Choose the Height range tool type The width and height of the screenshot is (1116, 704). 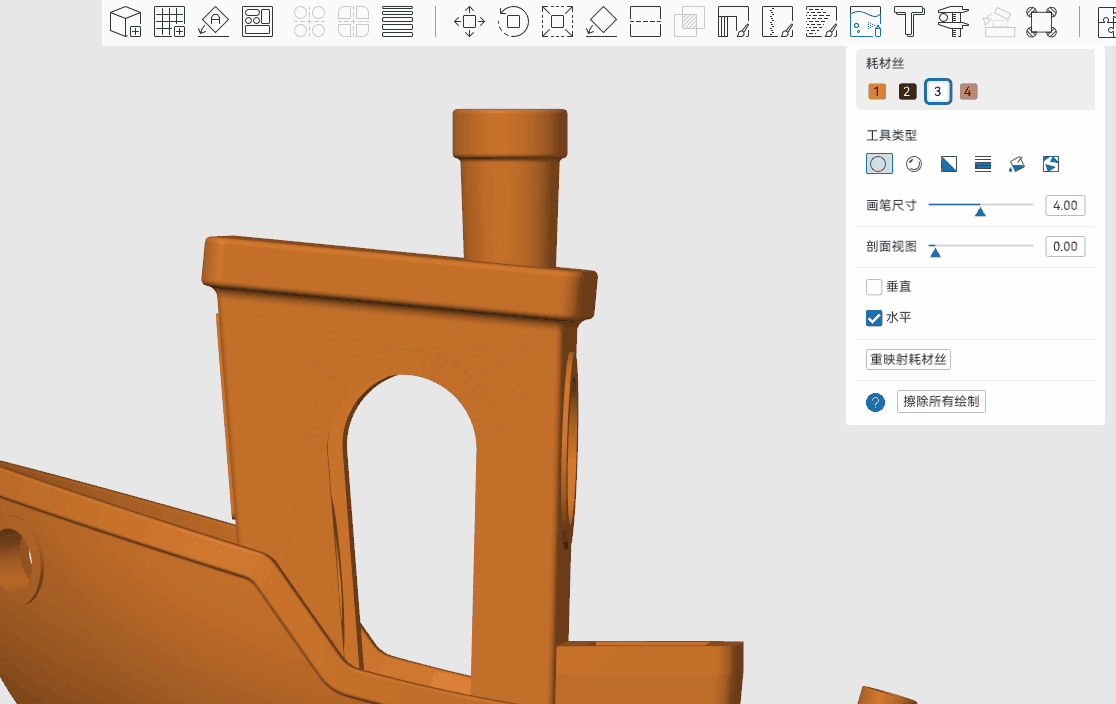pos(983,164)
